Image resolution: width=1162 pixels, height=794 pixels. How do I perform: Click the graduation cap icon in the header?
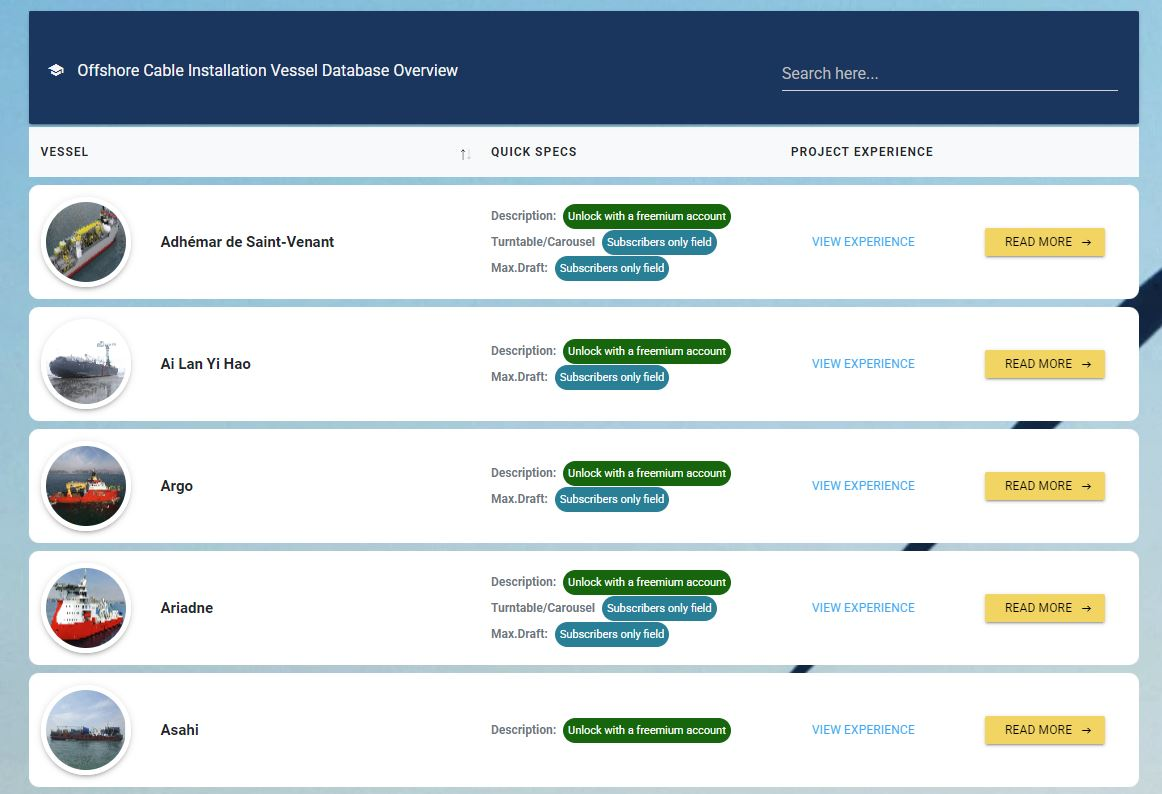tap(55, 70)
